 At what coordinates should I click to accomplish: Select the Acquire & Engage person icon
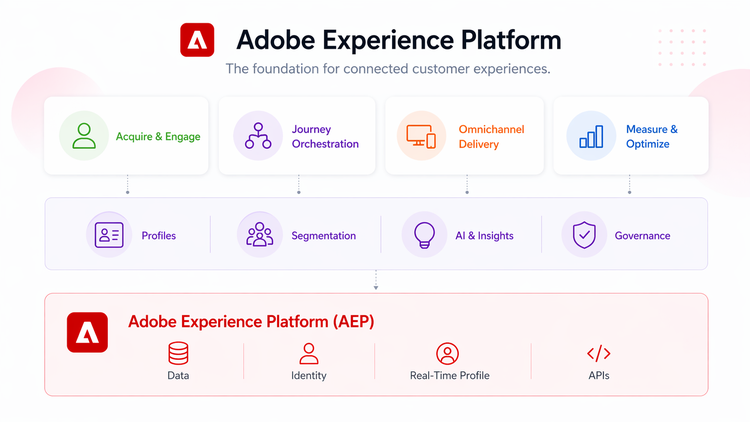(85, 136)
